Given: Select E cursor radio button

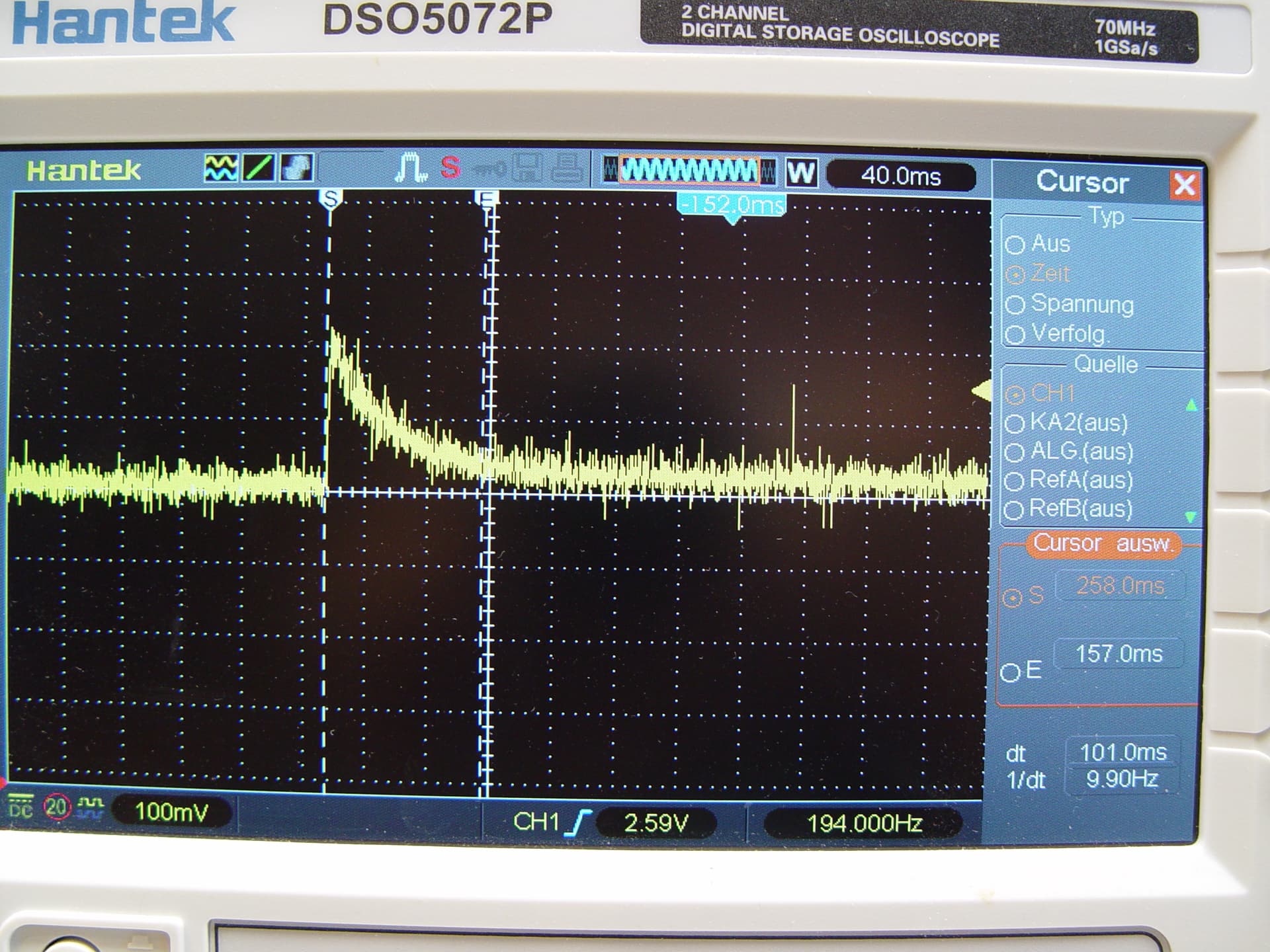Looking at the screenshot, I should [x=1010, y=672].
